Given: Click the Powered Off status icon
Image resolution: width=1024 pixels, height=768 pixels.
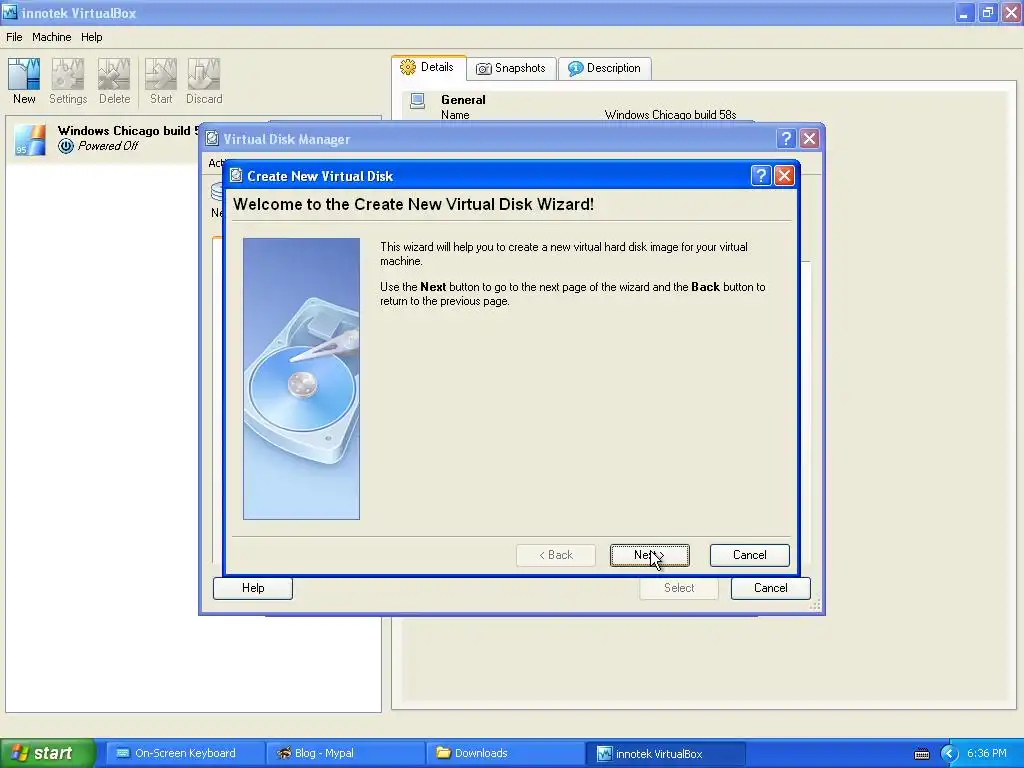Looking at the screenshot, I should click(66, 146).
